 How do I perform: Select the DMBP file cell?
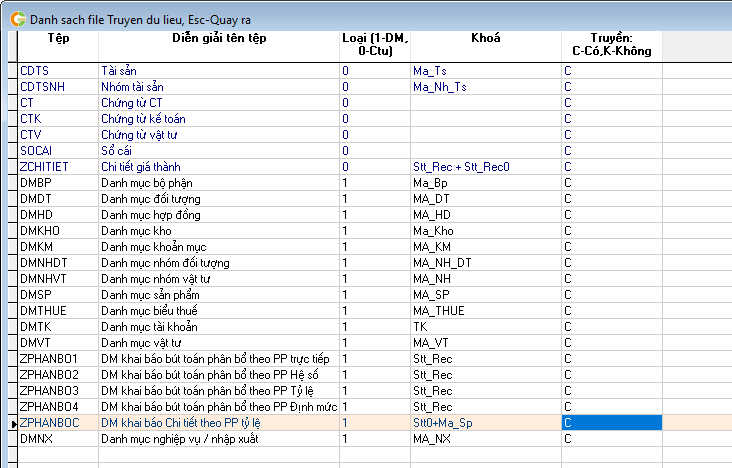click(x=58, y=183)
